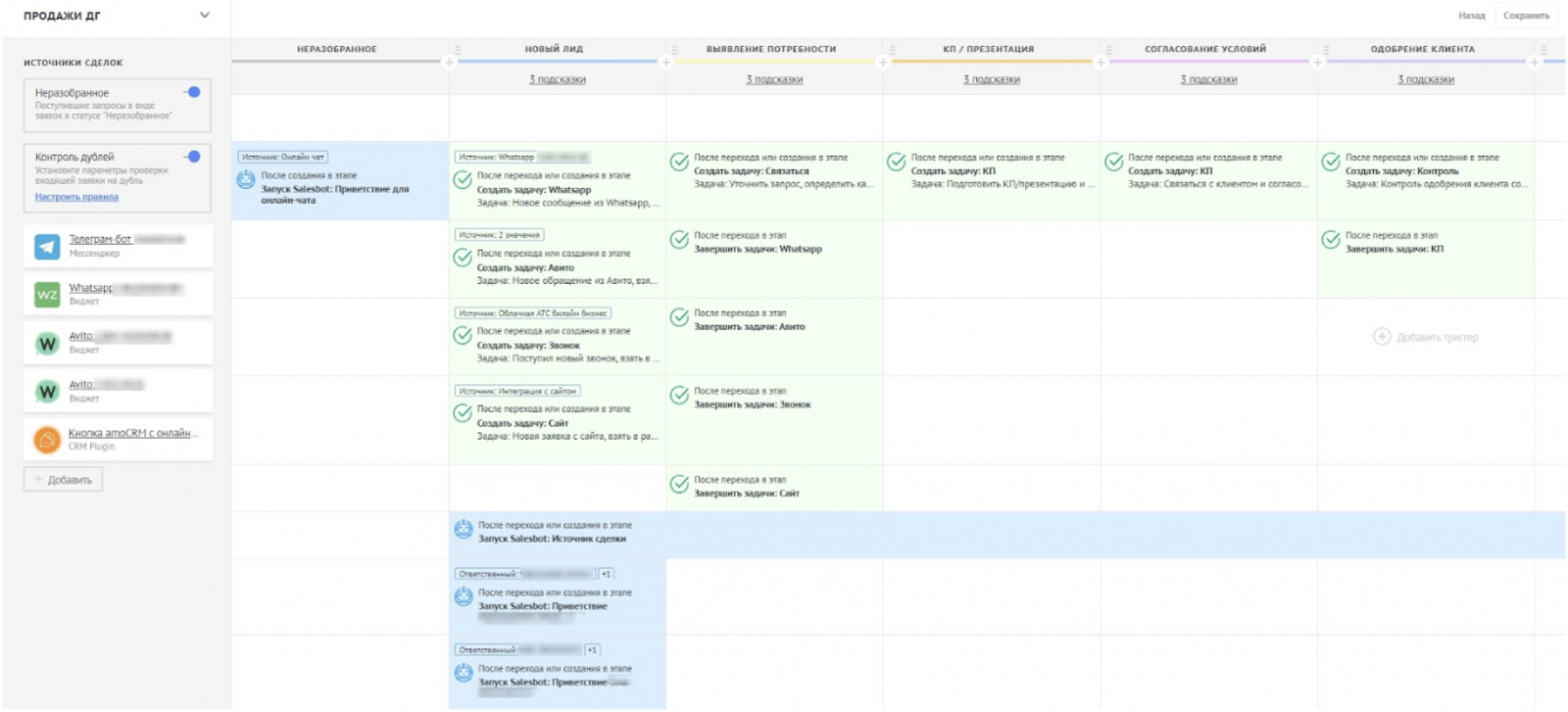Viewport: 1568px width, 712px height.
Task: Click the check icon for Создать задачу: Контроль
Action: 1331,162
